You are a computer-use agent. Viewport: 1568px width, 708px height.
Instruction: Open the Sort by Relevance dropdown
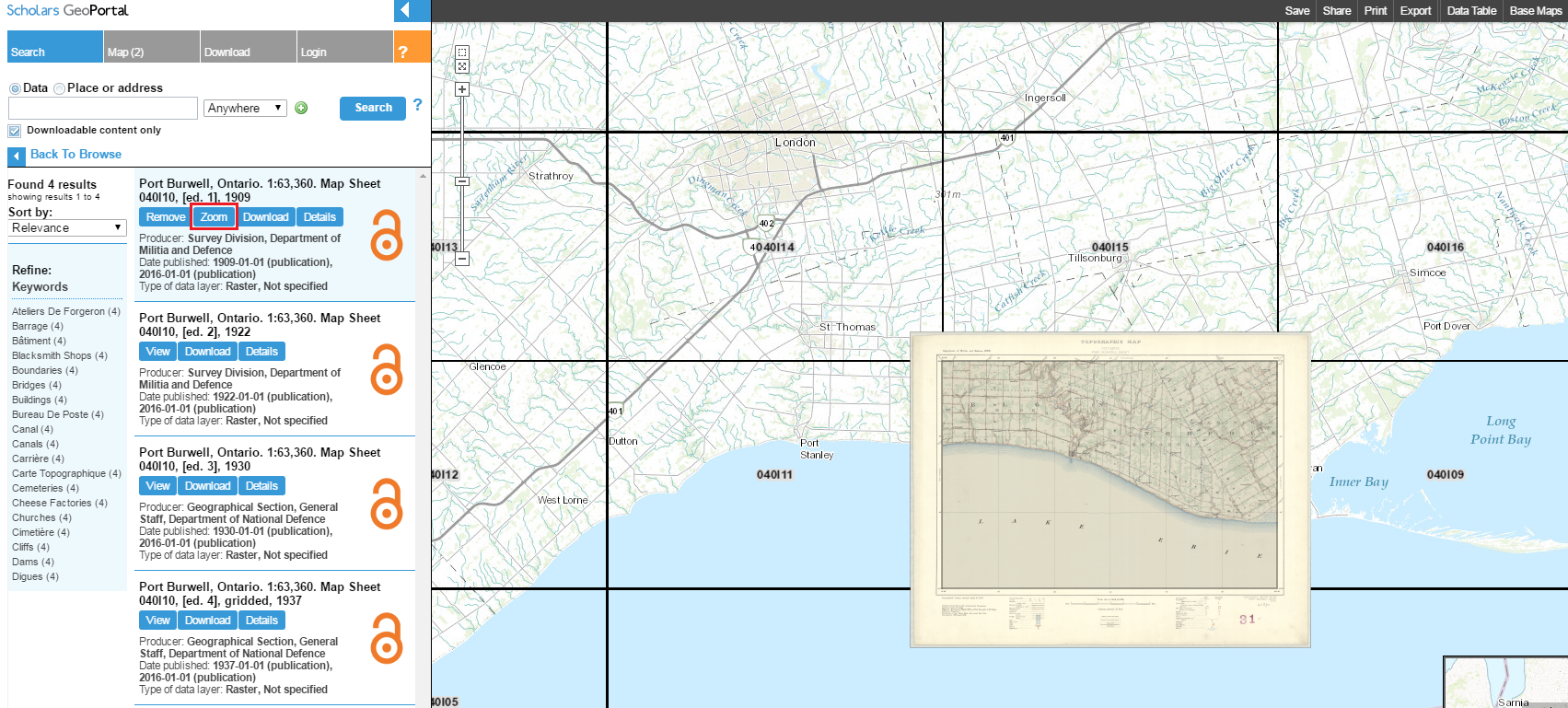(x=66, y=227)
